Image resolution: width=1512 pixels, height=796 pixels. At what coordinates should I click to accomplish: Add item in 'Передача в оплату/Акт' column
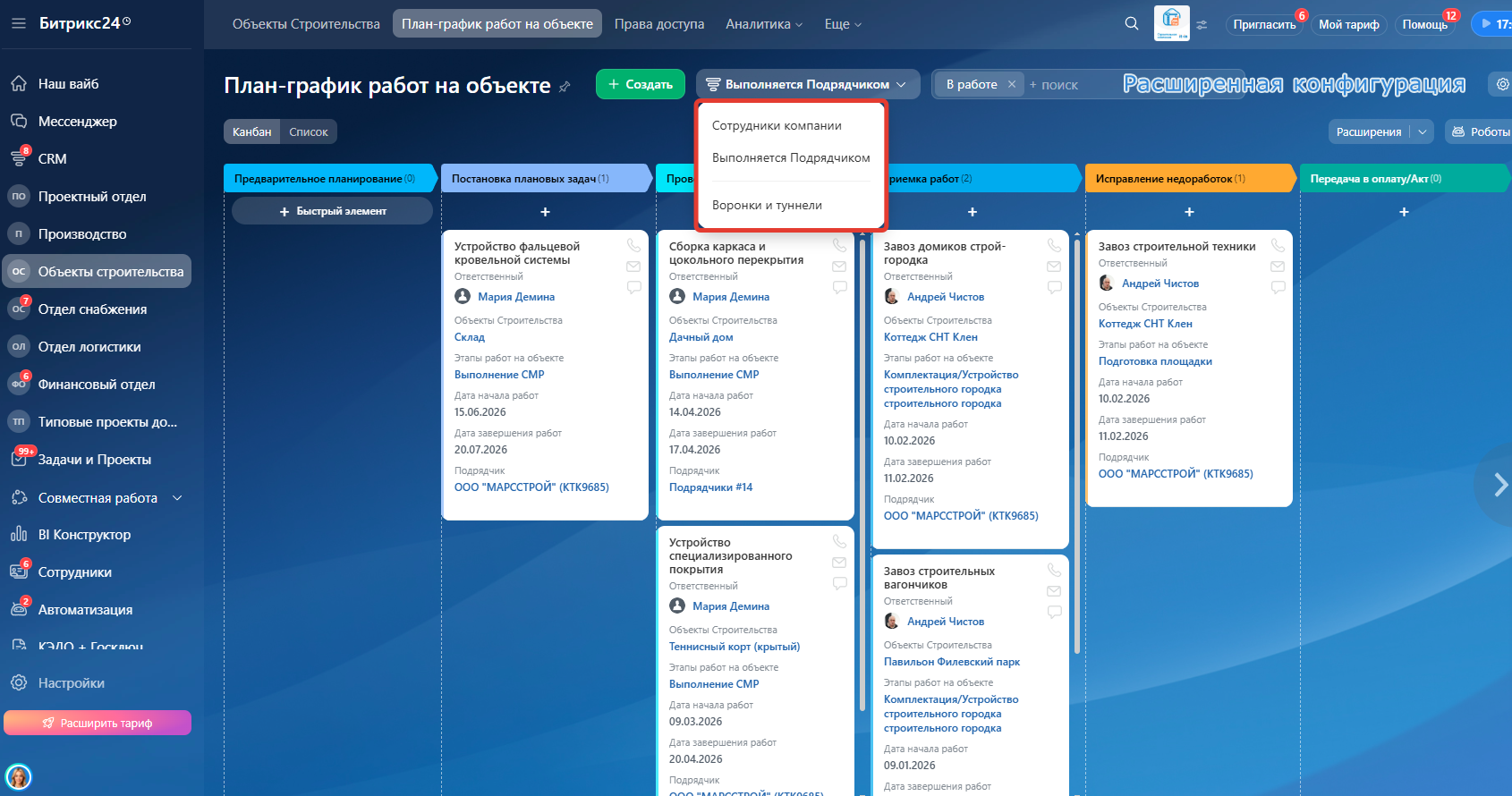(1404, 212)
